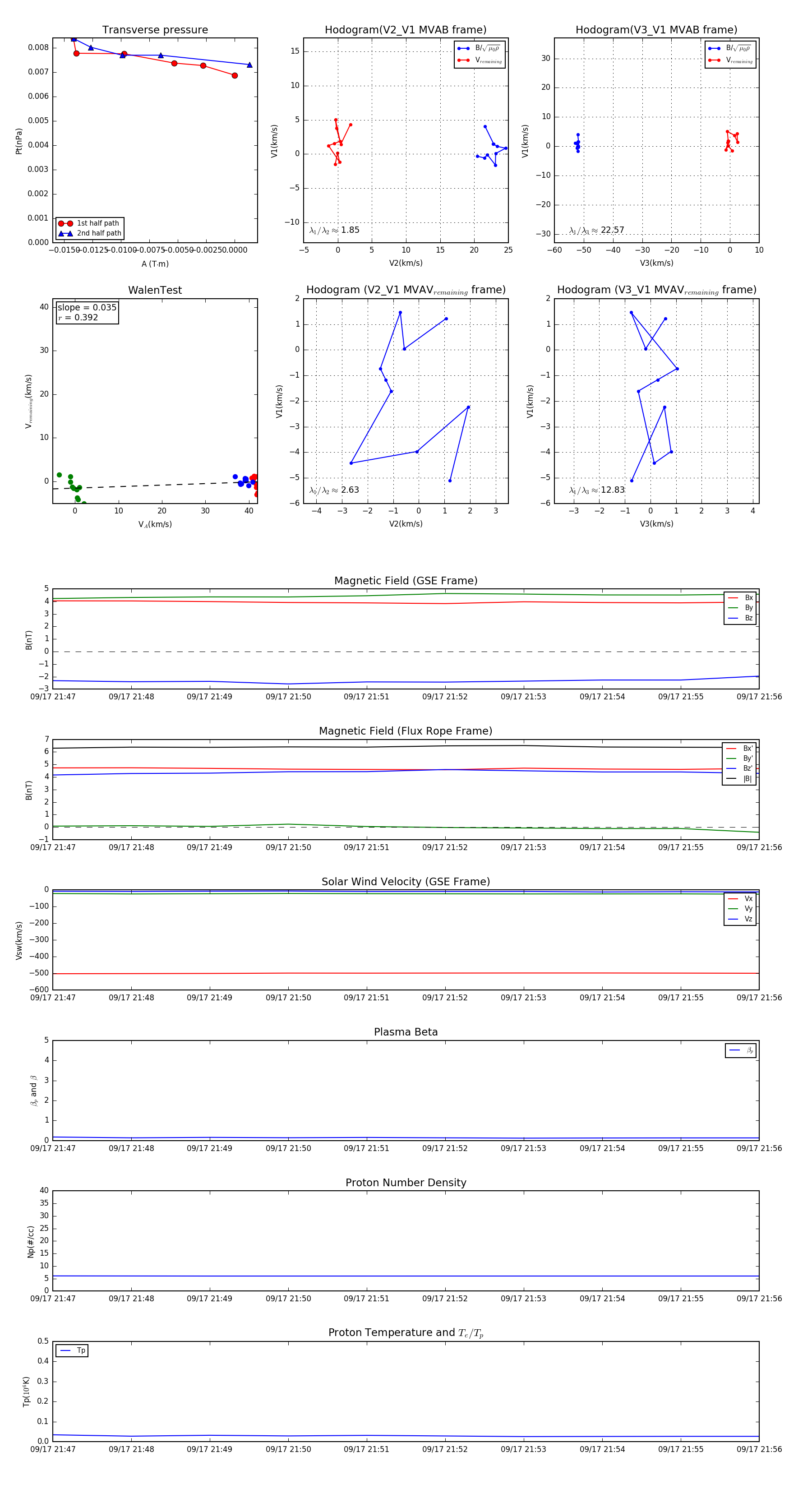This screenshot has height=1489, width=812.
Task: Click the 'WalenTest' plot title
Action: (155, 290)
